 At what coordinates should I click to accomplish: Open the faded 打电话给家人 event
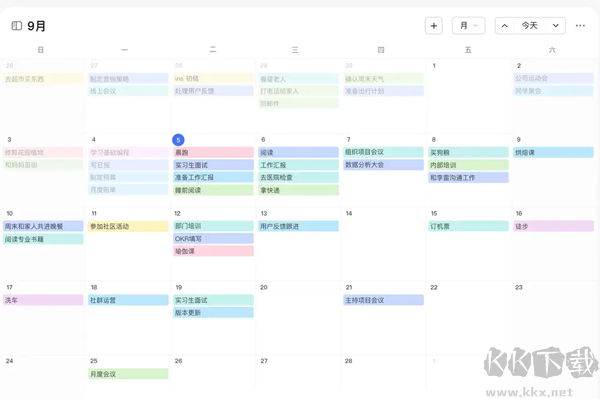298,91
